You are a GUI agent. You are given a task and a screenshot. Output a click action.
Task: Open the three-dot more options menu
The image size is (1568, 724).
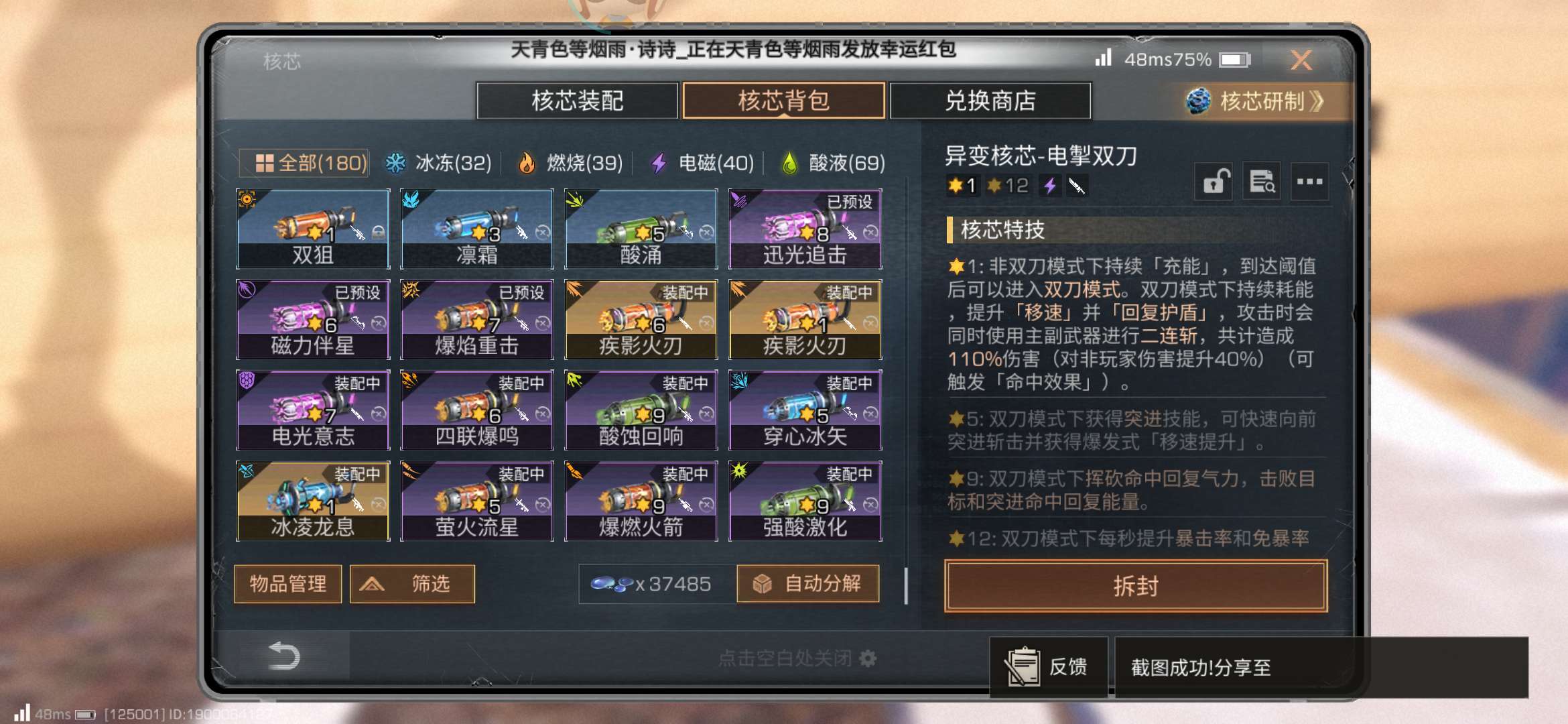coord(1309,181)
